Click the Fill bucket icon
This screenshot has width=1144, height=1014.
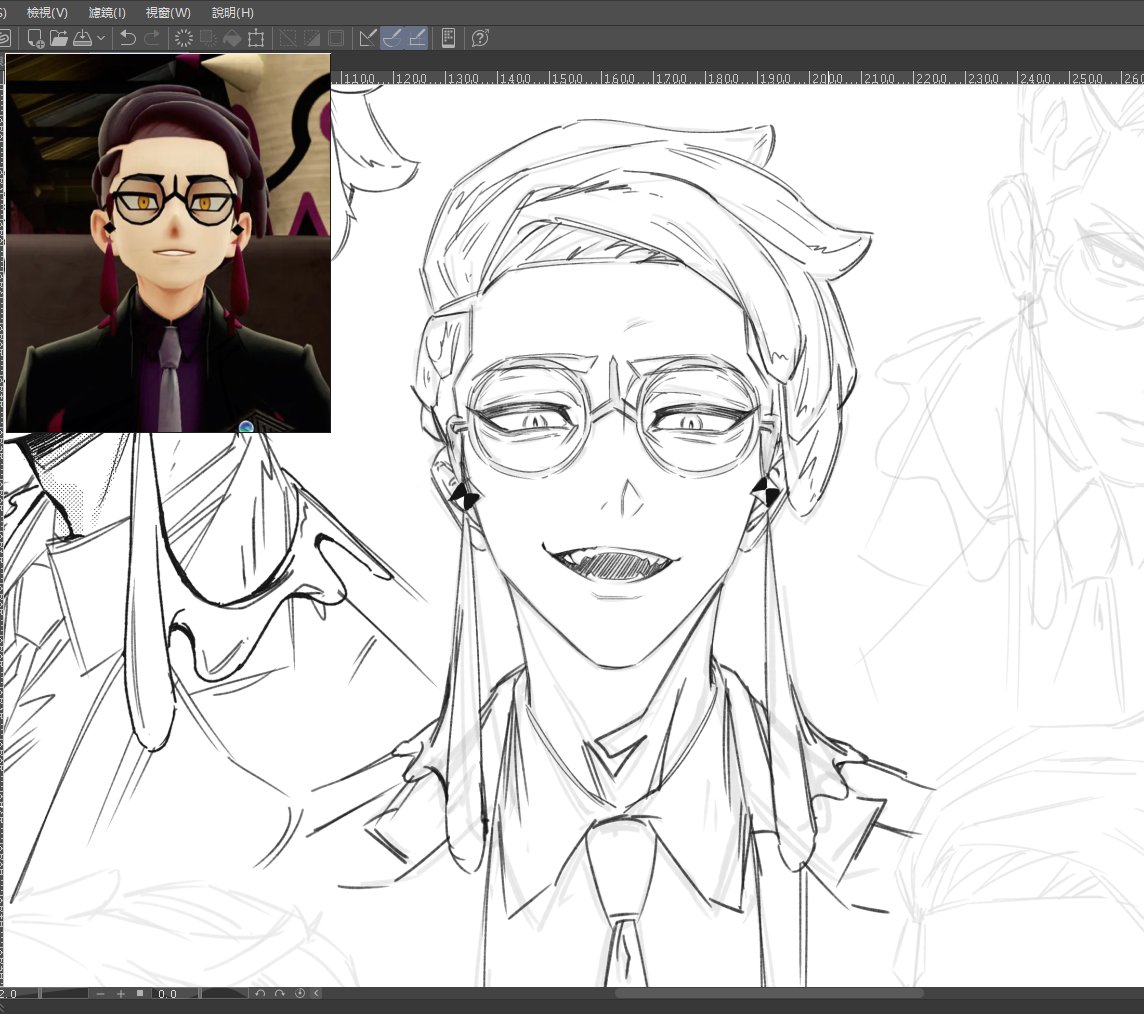click(x=232, y=38)
